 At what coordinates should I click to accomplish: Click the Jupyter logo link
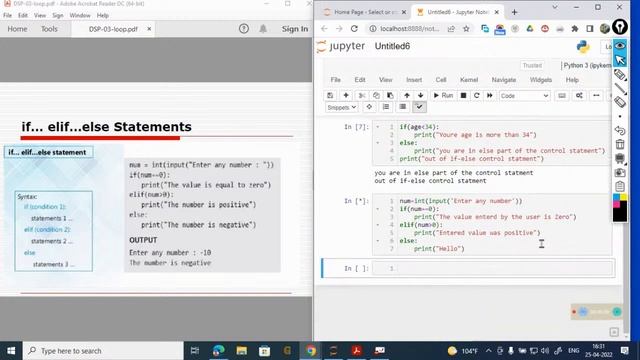click(341, 46)
